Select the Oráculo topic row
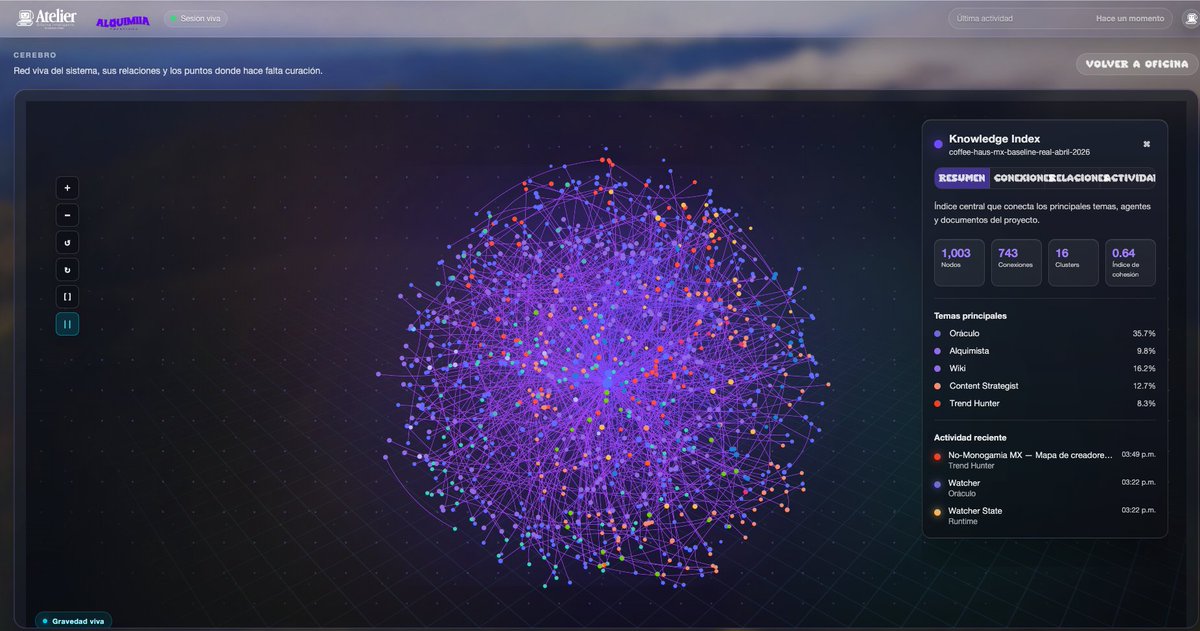Screen dimensions: 1200x631 coord(1045,333)
